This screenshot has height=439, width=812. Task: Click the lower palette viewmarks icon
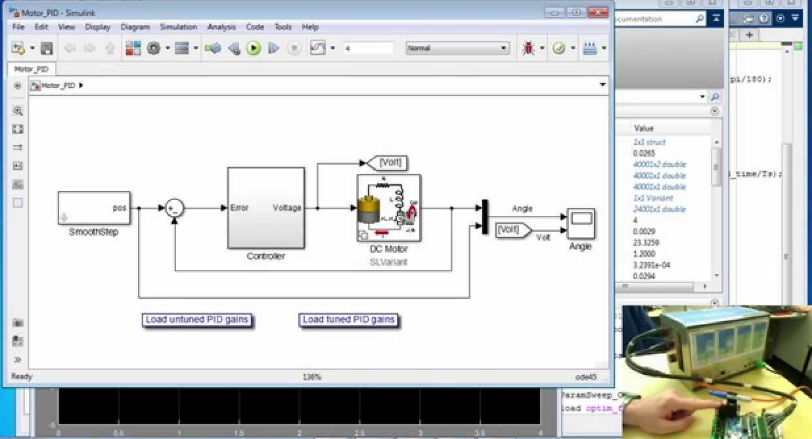pyautogui.click(x=18, y=341)
